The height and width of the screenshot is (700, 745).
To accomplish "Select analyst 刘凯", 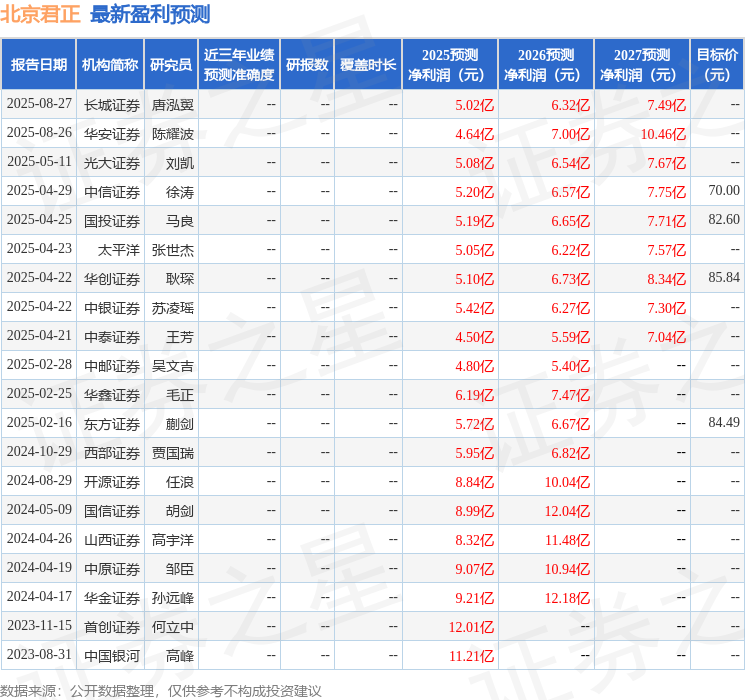I will (180, 163).
